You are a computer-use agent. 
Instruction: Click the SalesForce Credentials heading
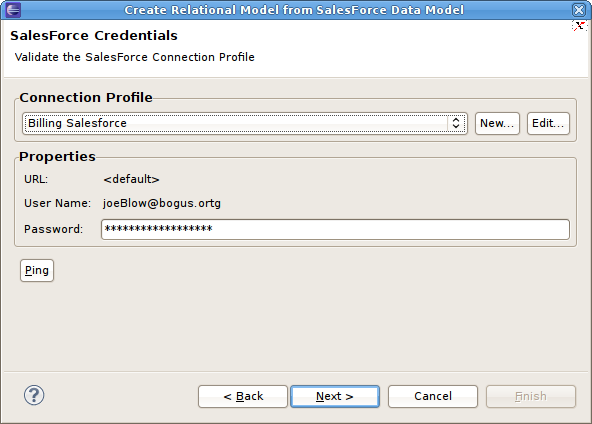point(94,35)
